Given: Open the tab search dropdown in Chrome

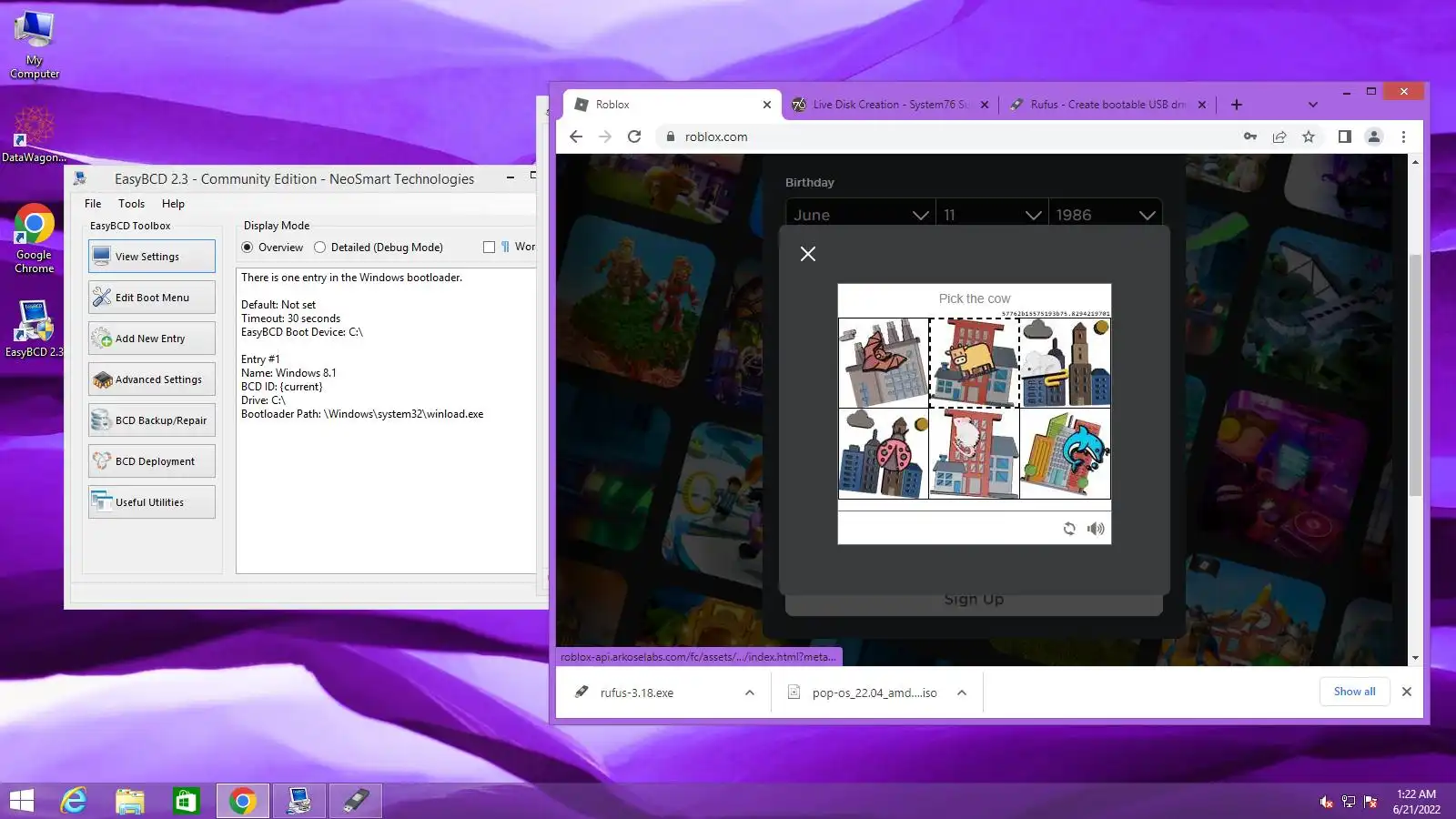Looking at the screenshot, I should pos(1312,105).
